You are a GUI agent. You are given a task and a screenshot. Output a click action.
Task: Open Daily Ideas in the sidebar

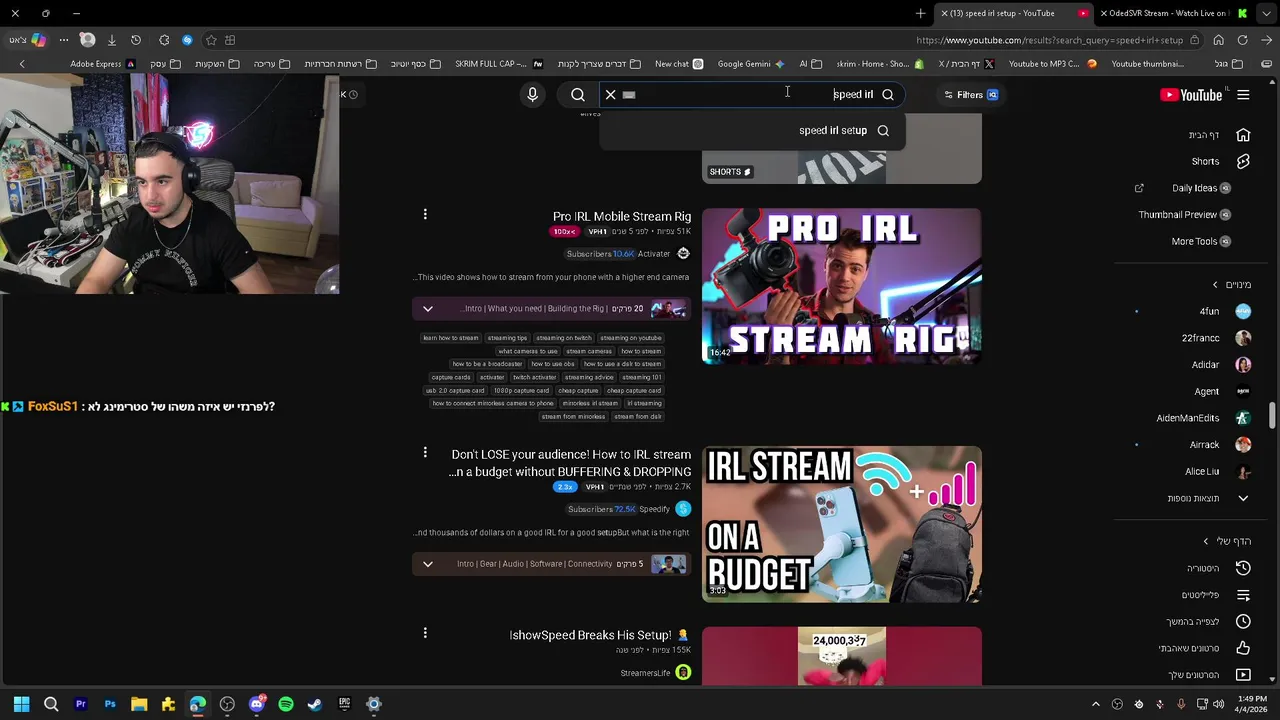(1200, 188)
